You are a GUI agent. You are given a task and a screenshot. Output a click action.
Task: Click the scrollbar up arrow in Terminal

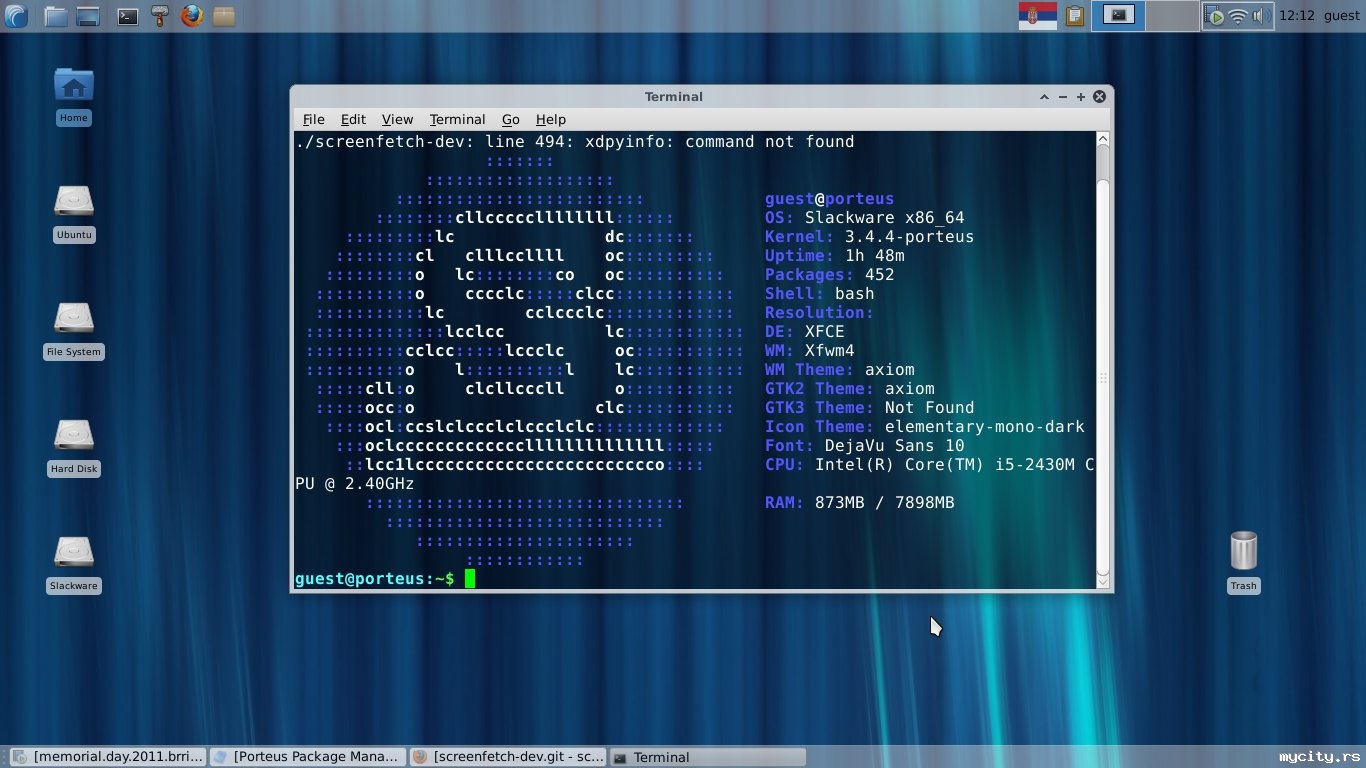(1103, 138)
